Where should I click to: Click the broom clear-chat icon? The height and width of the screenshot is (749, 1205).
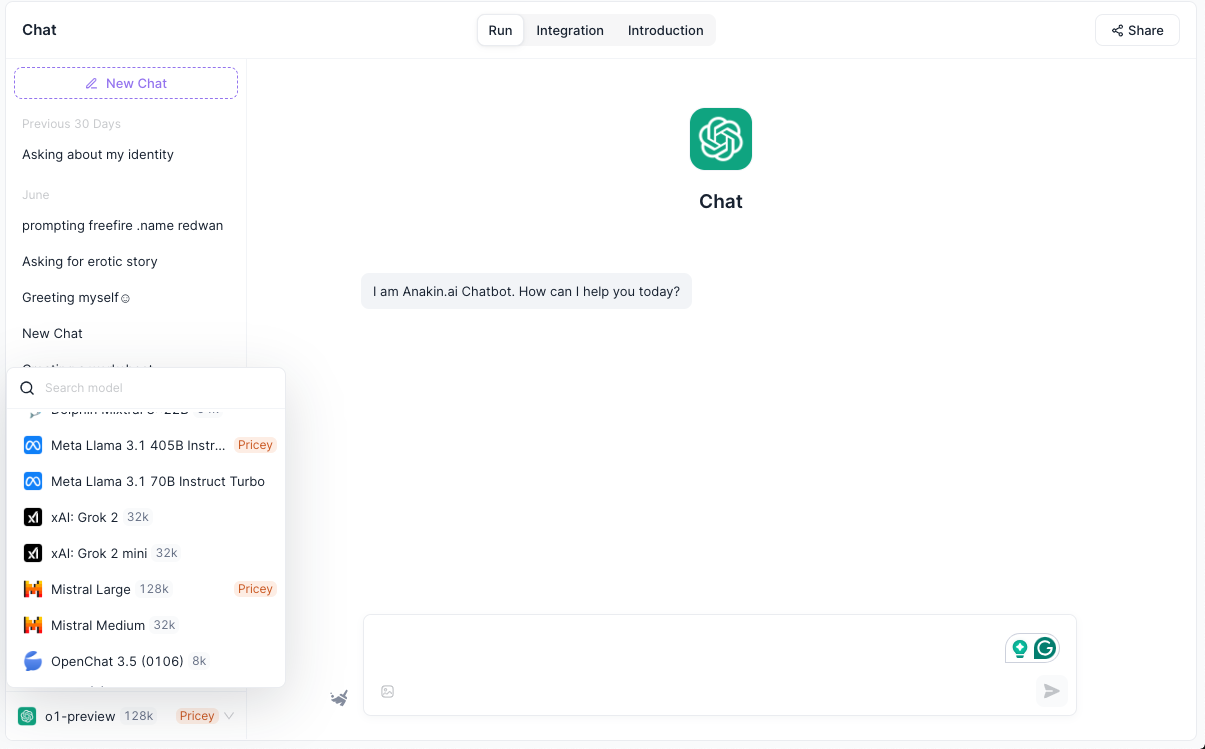coord(340,697)
